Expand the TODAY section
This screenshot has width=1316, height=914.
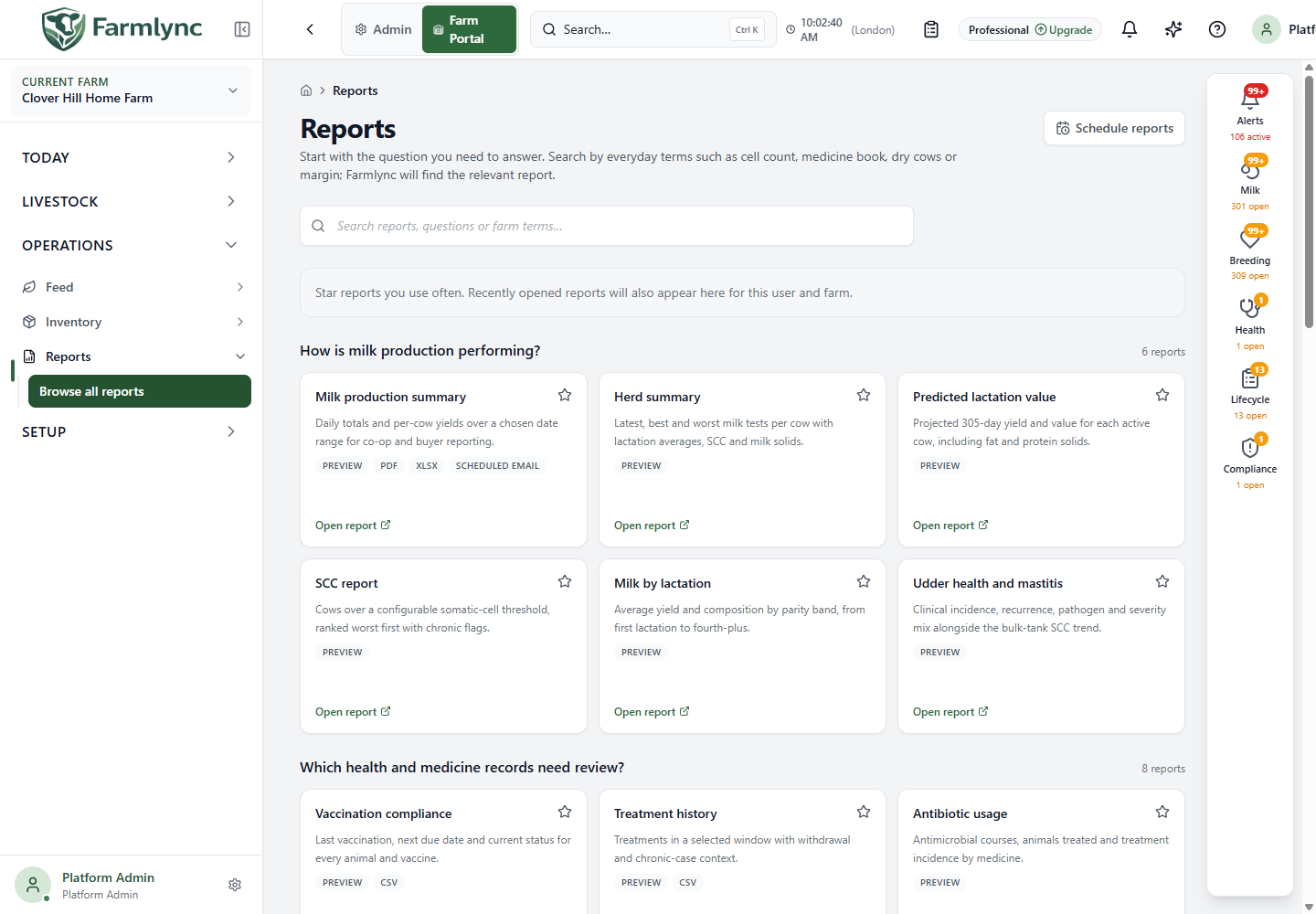pyautogui.click(x=131, y=157)
